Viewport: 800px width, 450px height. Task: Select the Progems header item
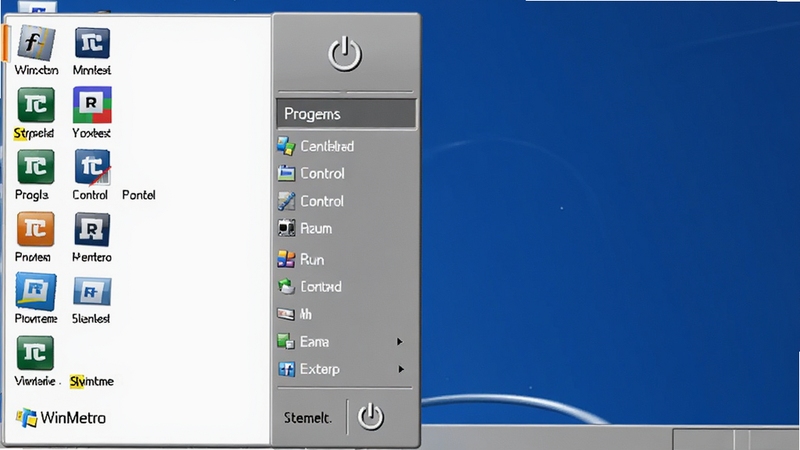click(x=346, y=114)
